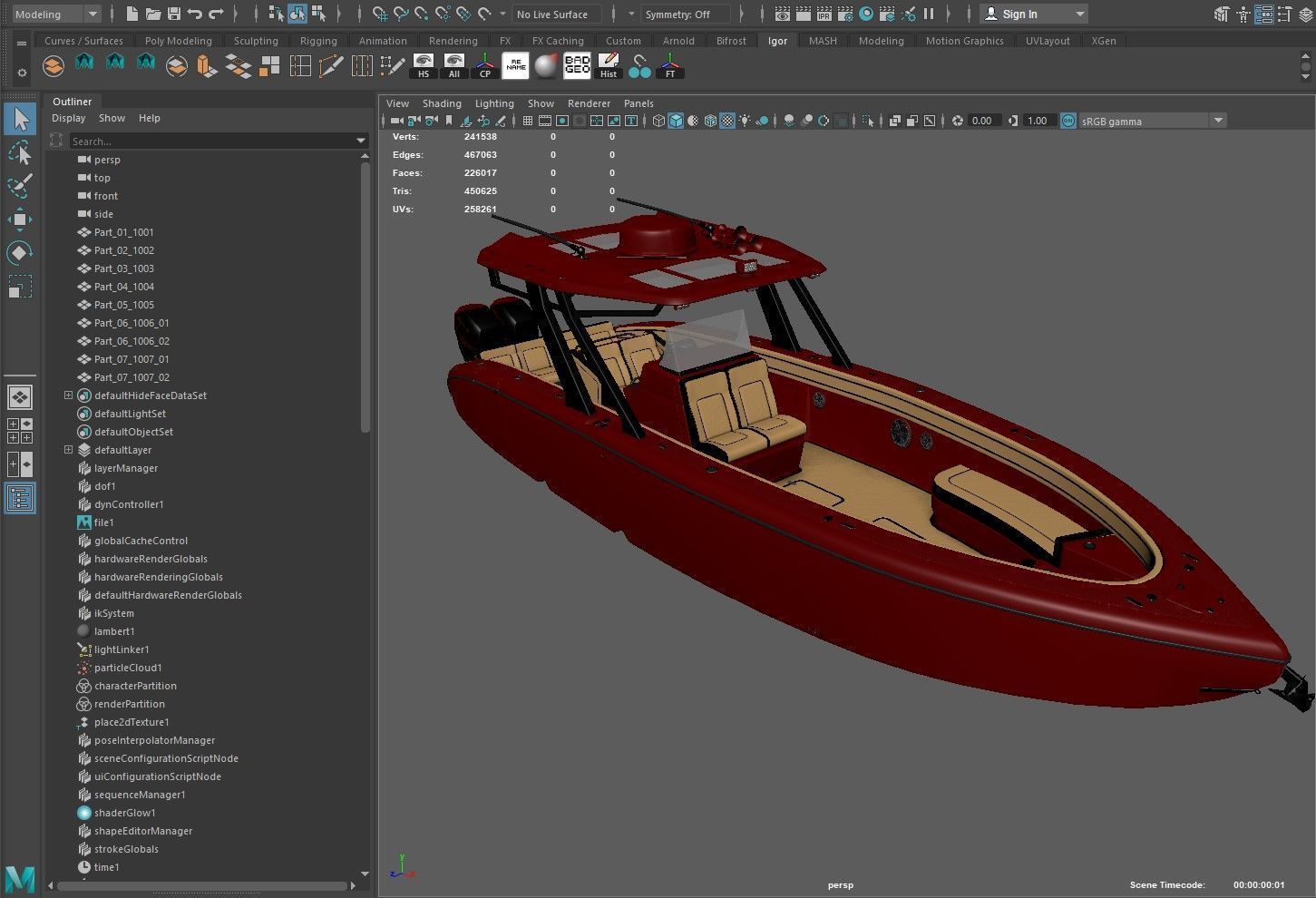Open the shelf tab list menu
This screenshot has width=1316, height=898.
click(22, 43)
